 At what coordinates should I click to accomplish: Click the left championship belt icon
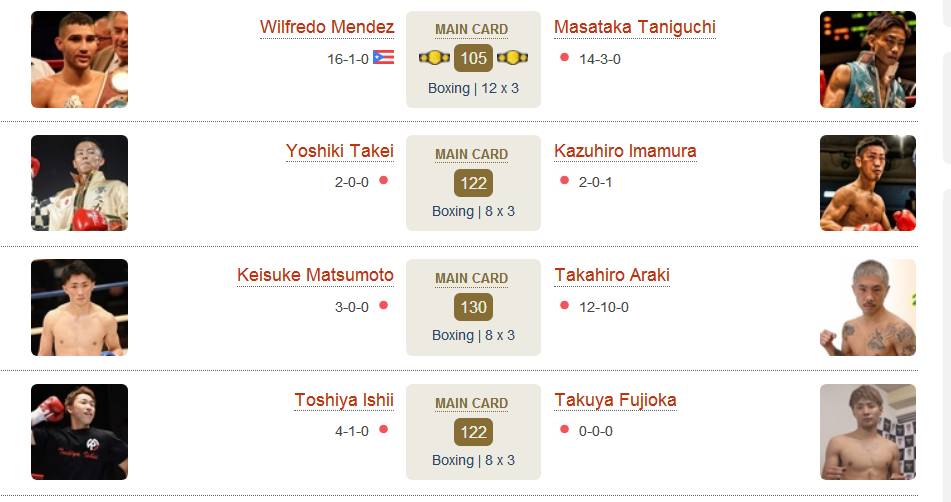(434, 58)
